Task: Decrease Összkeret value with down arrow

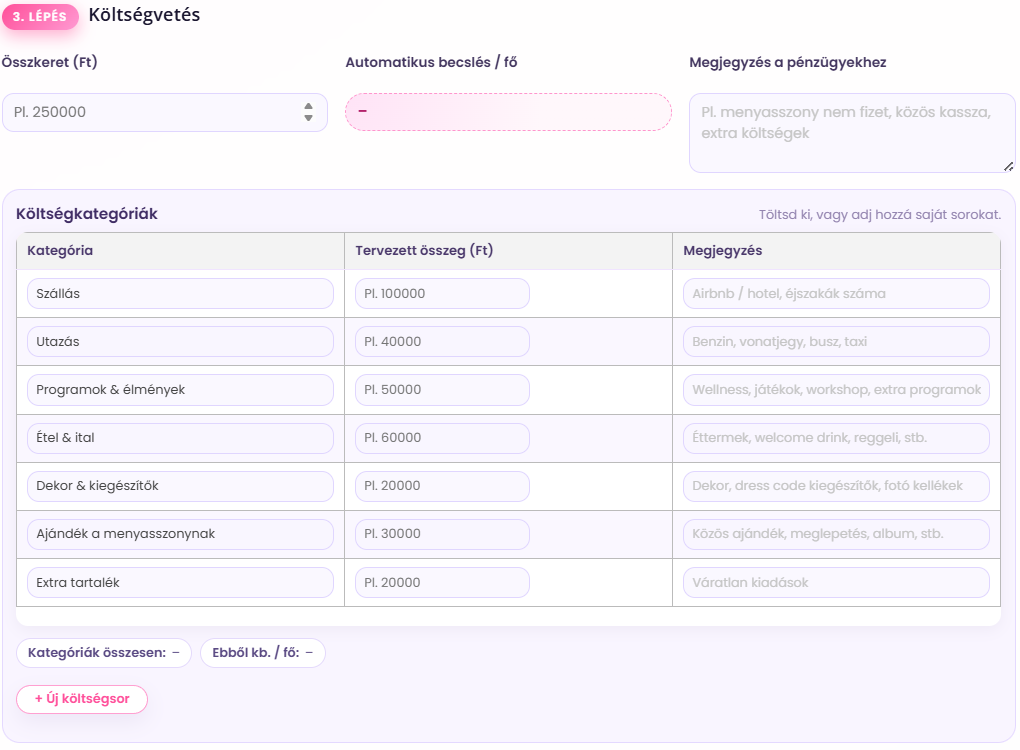Action: (x=308, y=119)
